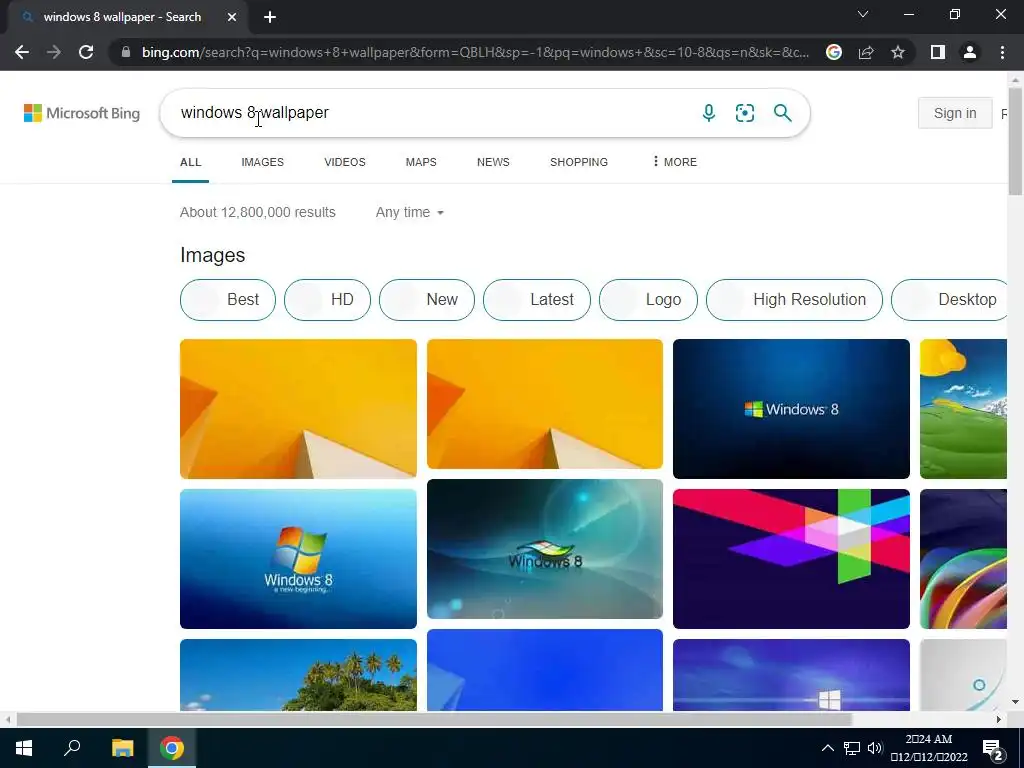Open the colorful crossing ribbons wallpaper thumbnail
This screenshot has width=1024, height=768.
click(791, 559)
